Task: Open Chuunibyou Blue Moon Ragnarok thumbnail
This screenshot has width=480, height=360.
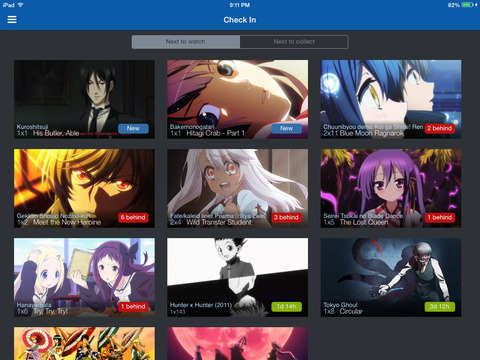Action: (x=391, y=99)
